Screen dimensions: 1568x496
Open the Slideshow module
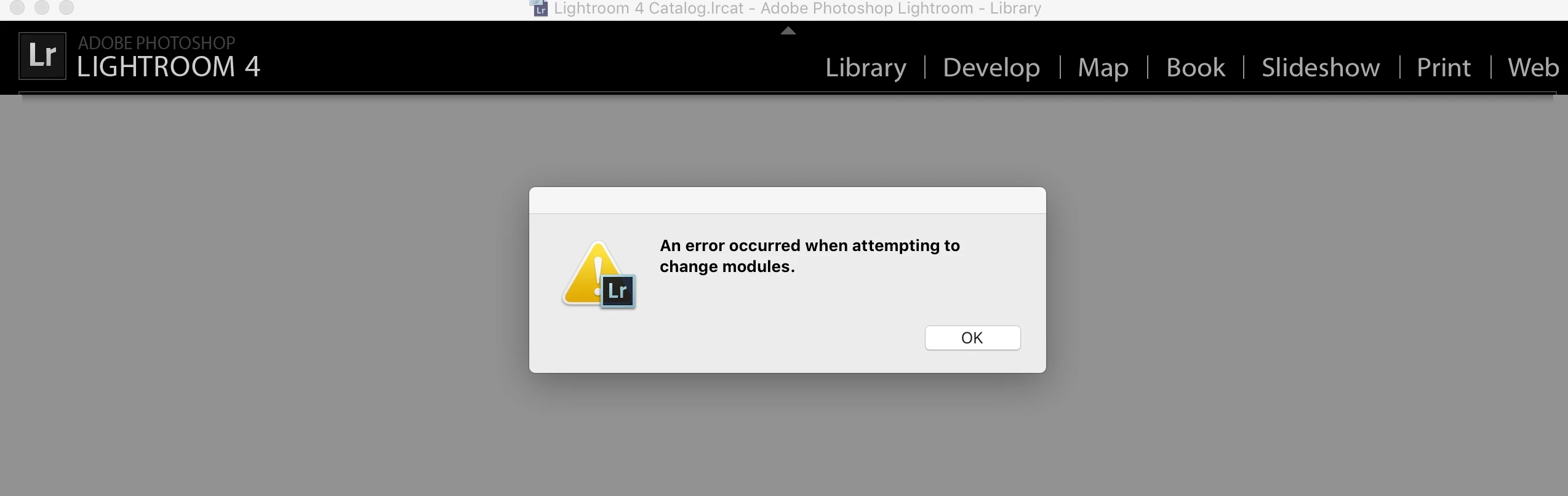pos(1321,67)
